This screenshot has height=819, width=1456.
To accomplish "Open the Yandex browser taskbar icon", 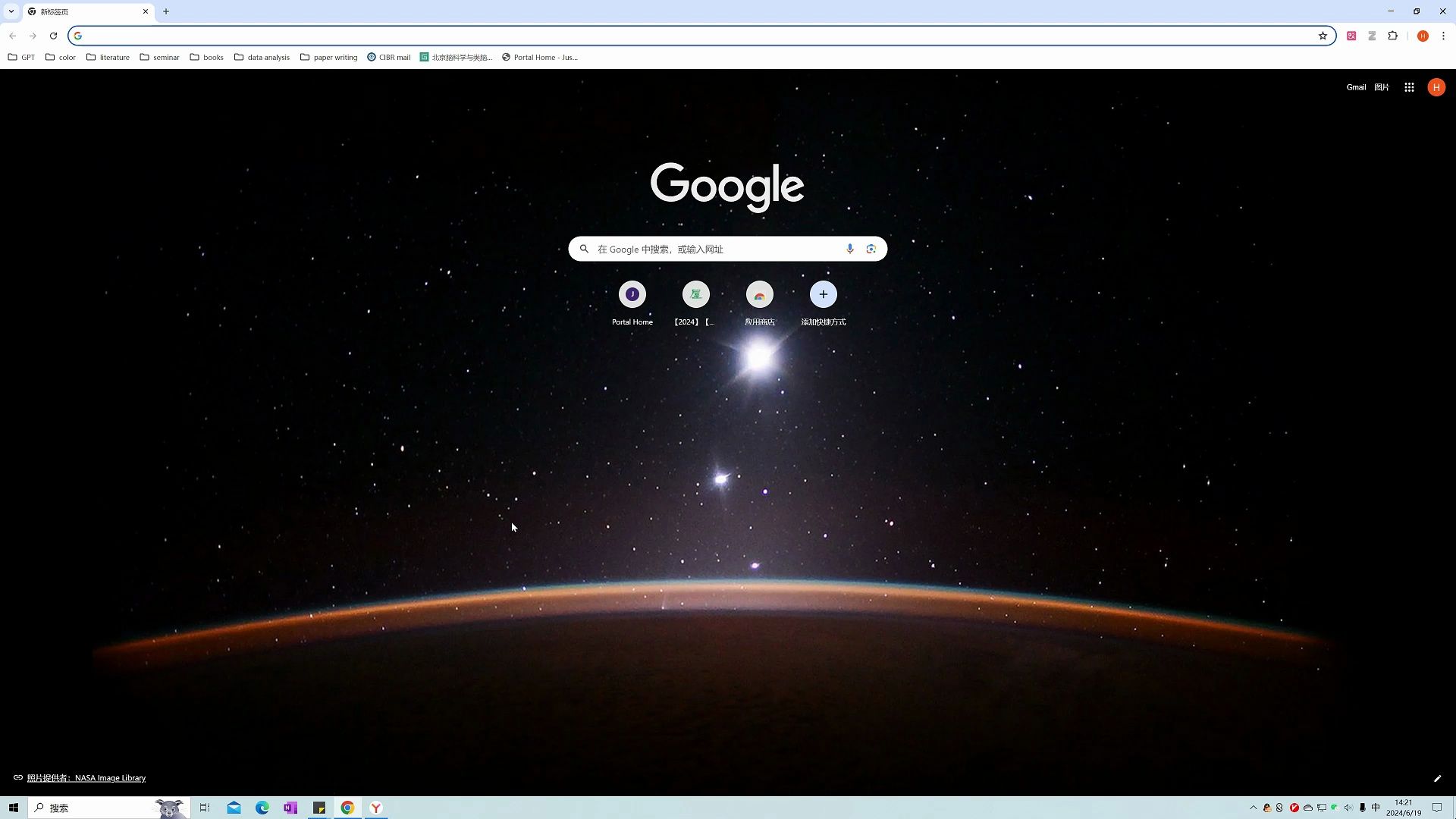I will [376, 808].
